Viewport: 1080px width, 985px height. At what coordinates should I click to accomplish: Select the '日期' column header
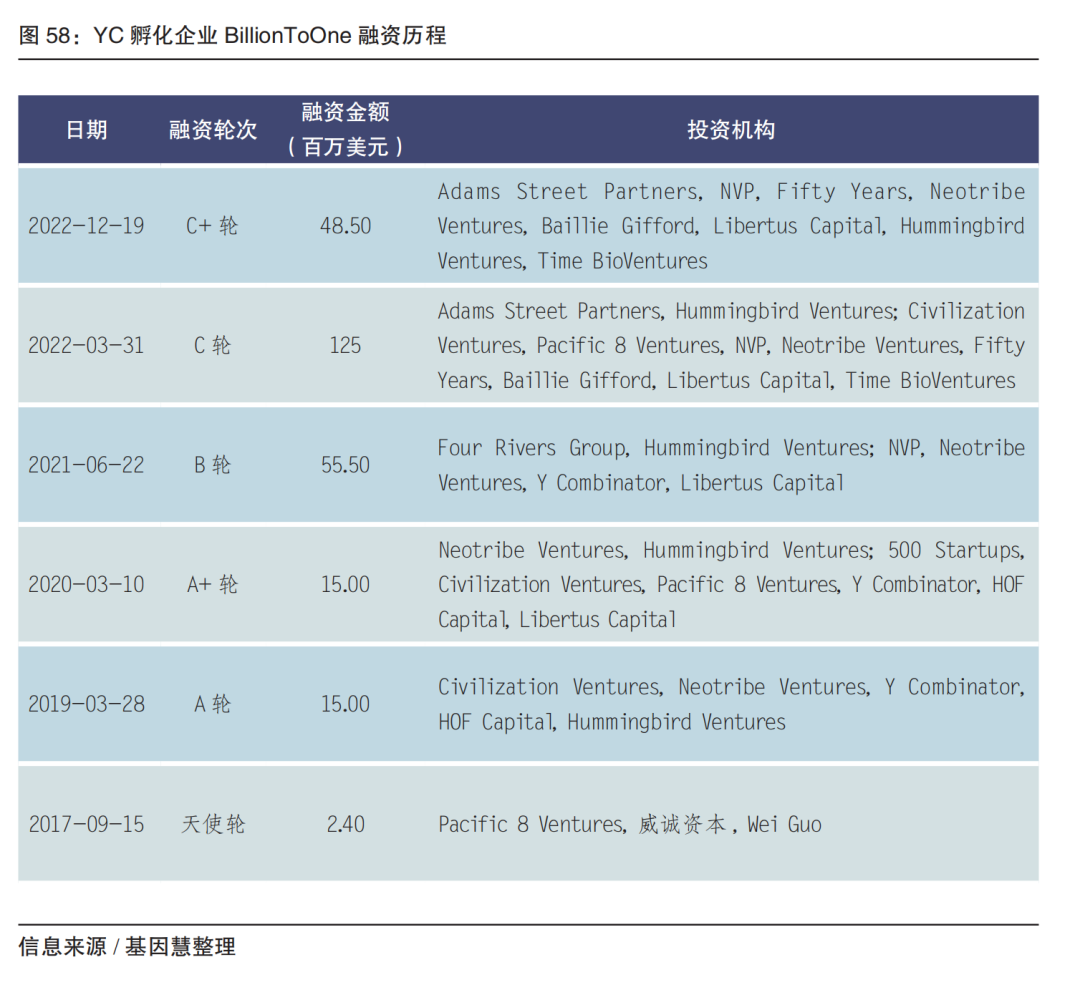click(86, 130)
